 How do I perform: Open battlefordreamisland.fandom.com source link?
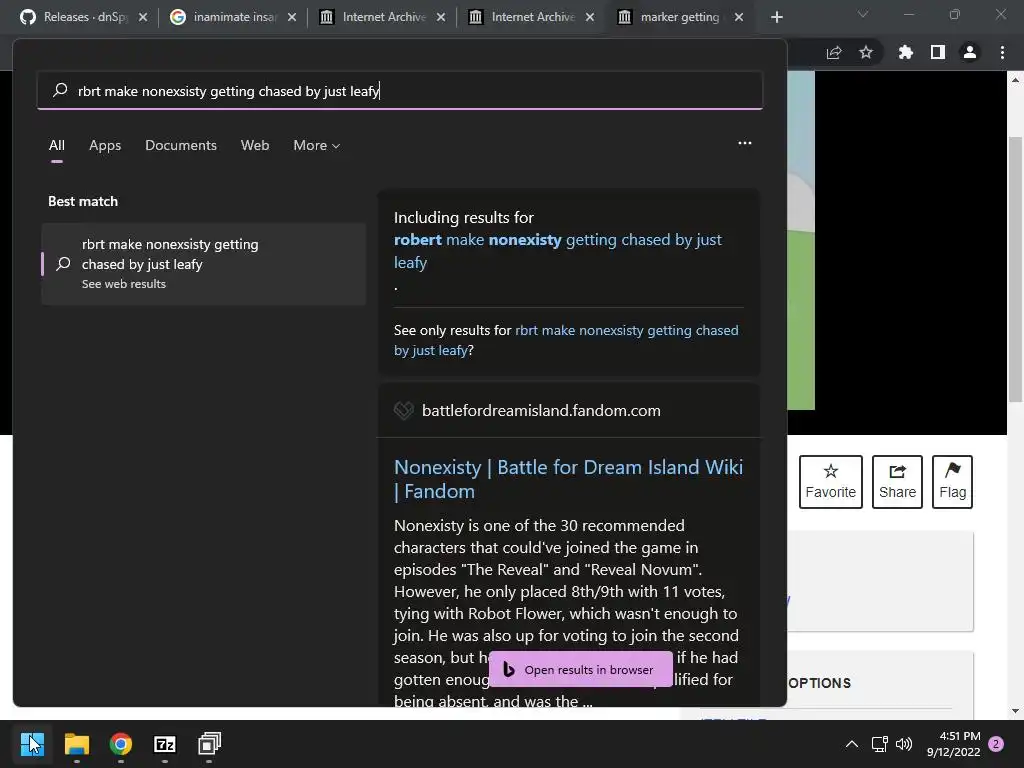[x=541, y=411]
